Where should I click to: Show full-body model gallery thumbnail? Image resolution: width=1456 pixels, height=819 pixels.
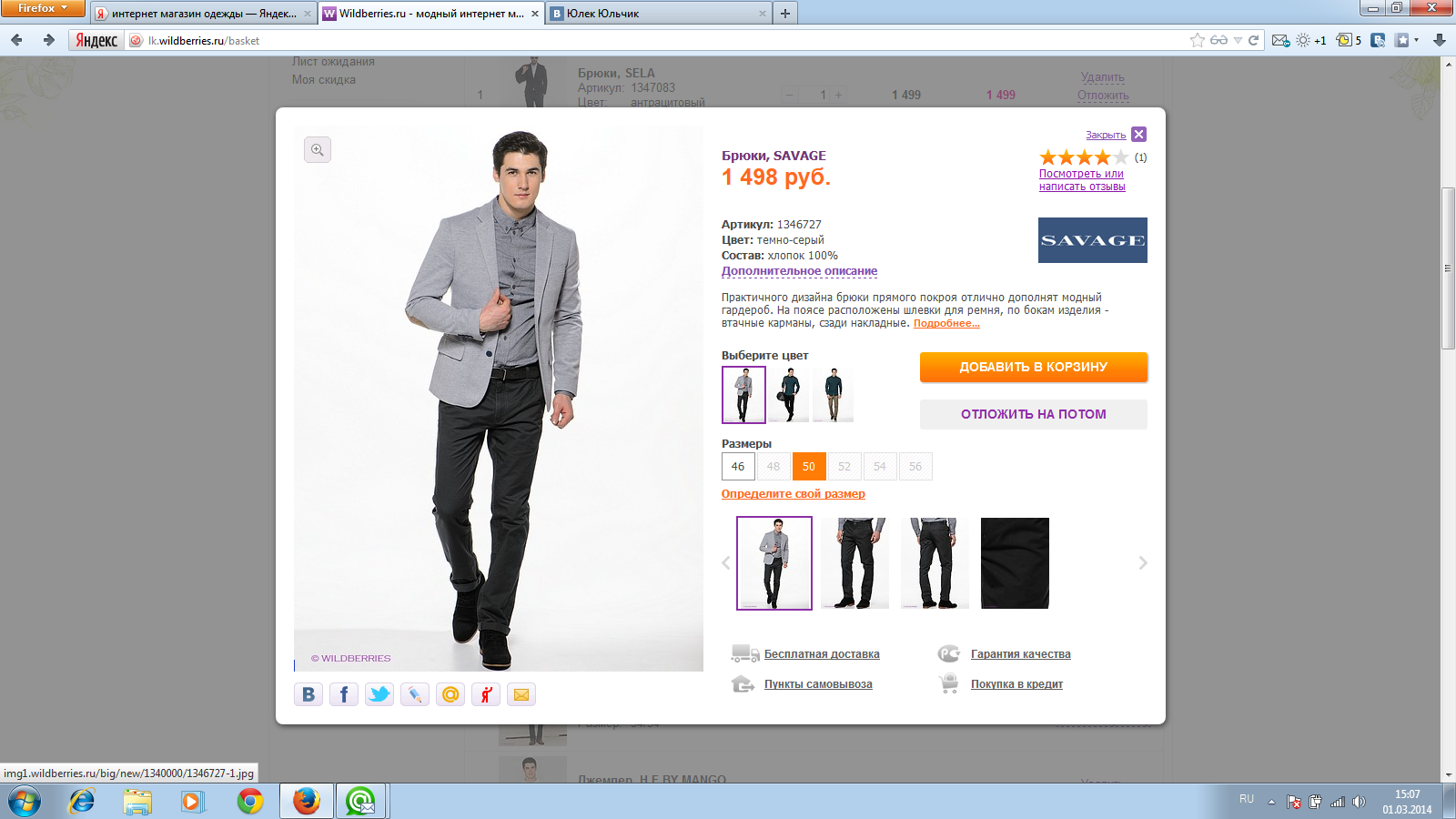(774, 563)
